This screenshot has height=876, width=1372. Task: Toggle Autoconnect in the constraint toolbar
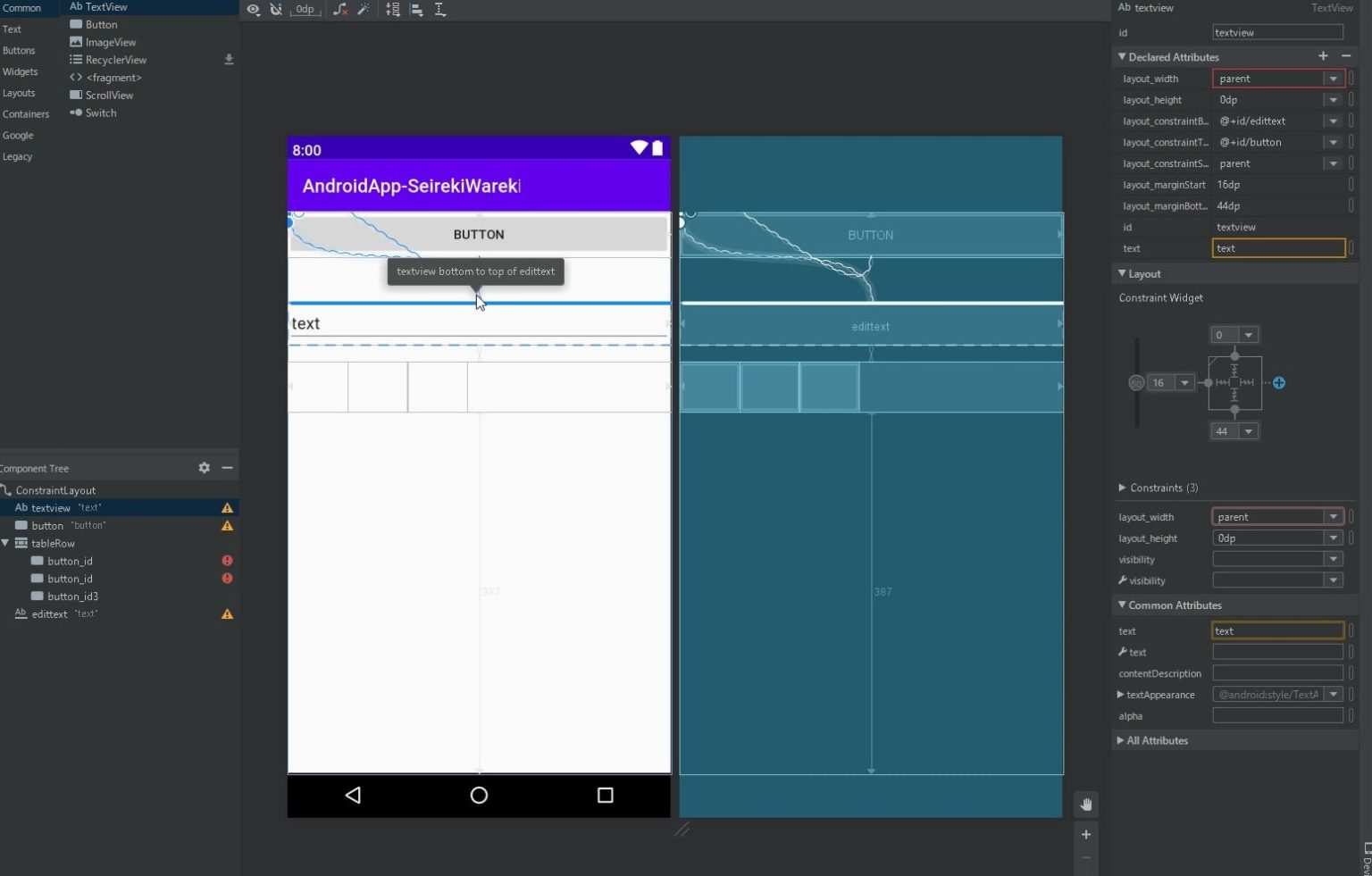tap(277, 10)
